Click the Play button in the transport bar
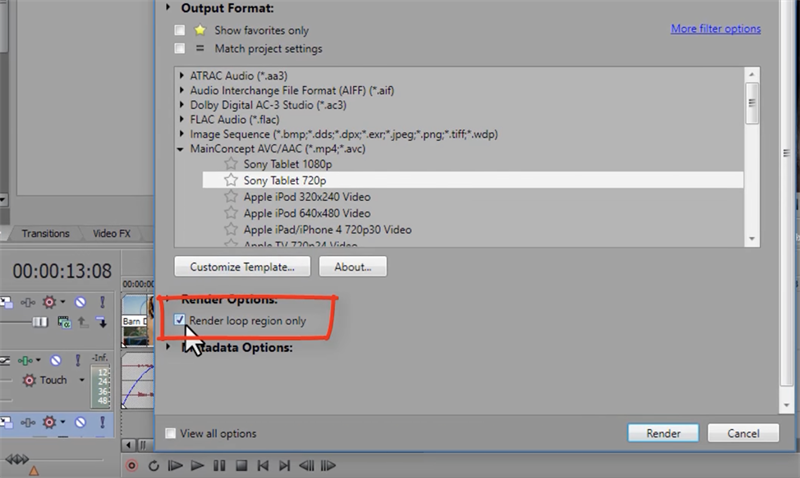Screen dimensions: 800x478 tap(197, 465)
